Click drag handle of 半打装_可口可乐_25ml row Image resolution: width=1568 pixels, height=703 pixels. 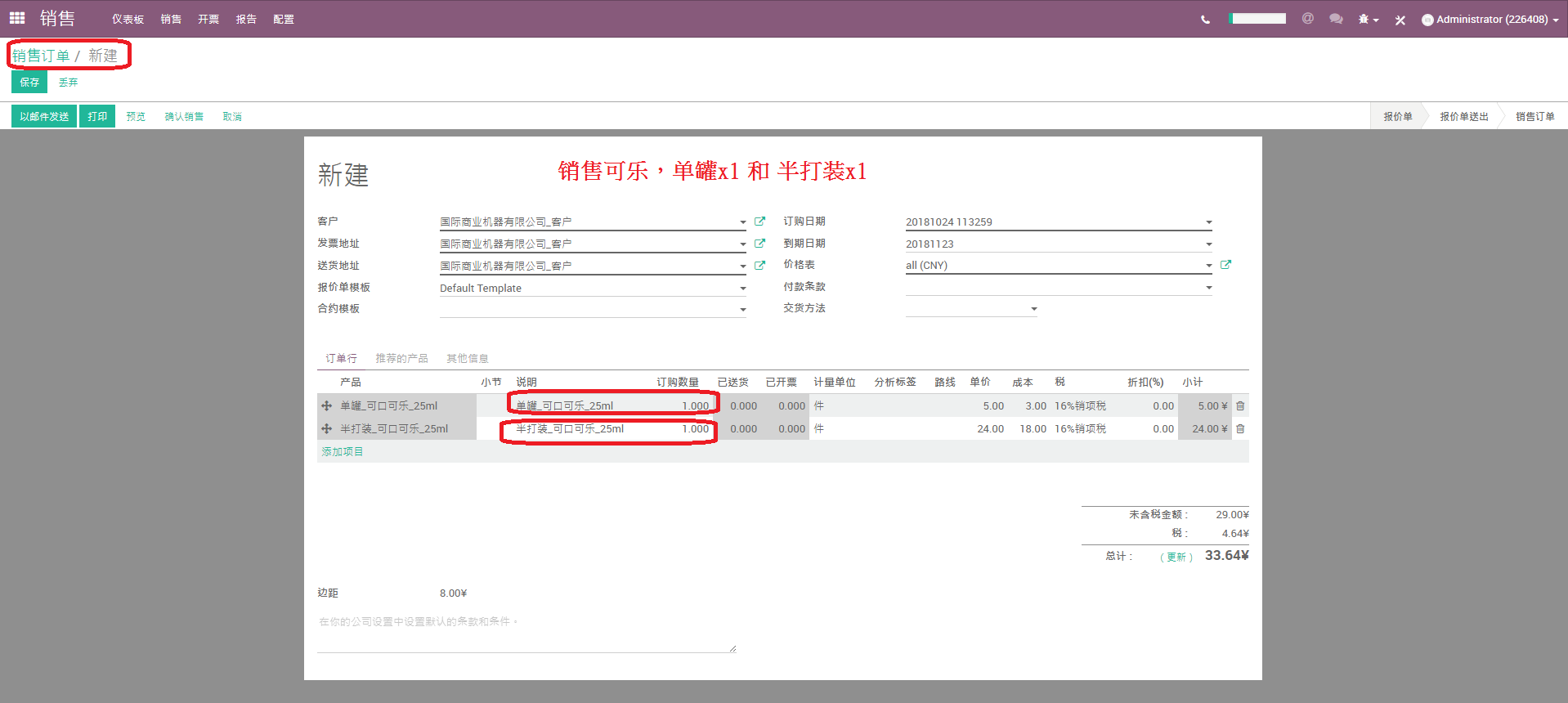[x=326, y=428]
